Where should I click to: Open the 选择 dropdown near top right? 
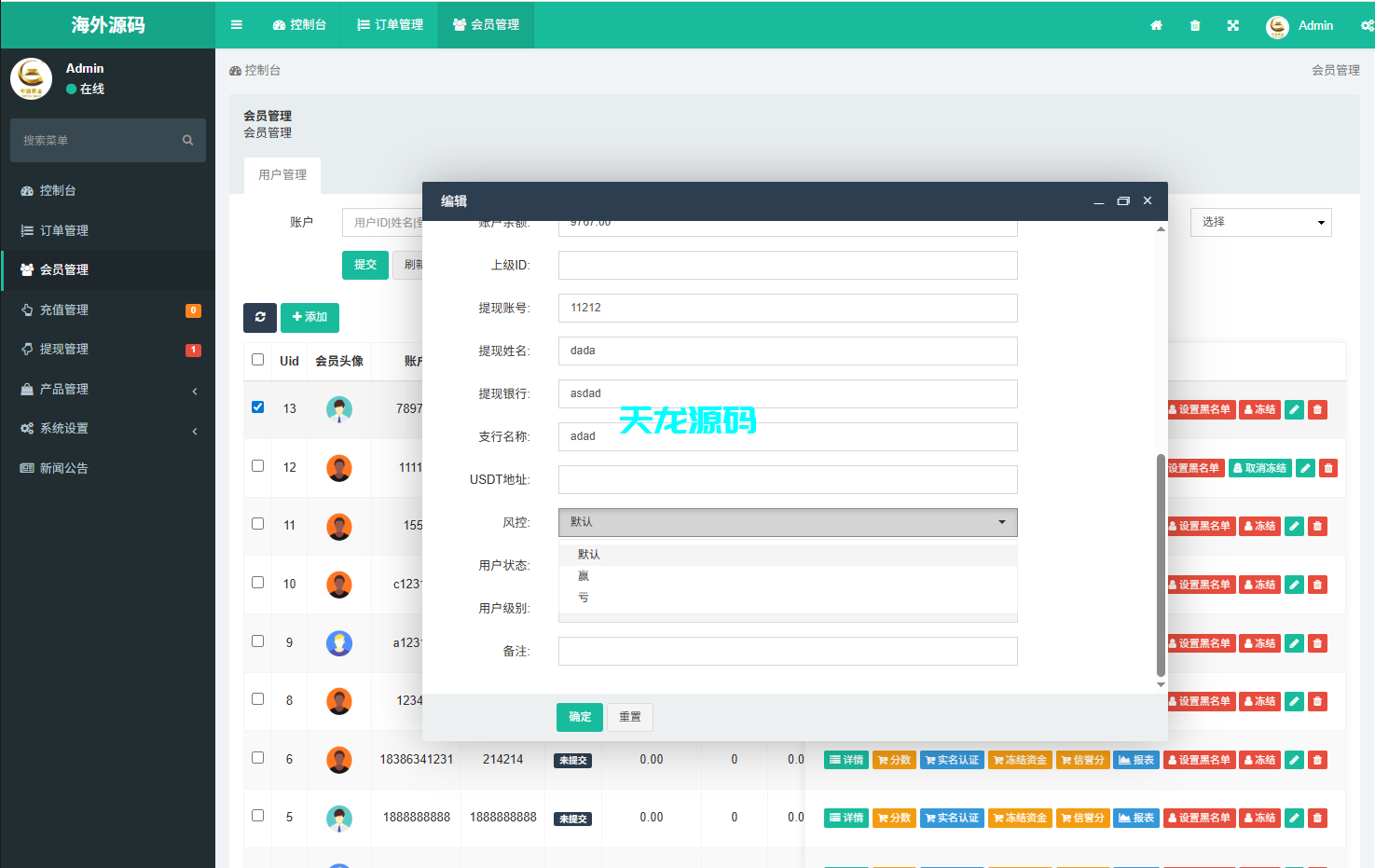1260,222
